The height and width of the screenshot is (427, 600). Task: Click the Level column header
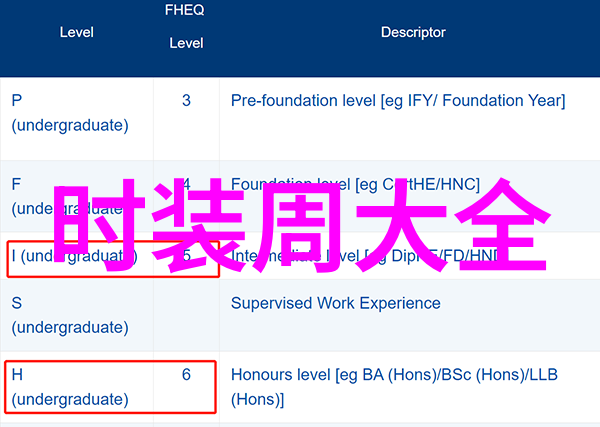77,32
